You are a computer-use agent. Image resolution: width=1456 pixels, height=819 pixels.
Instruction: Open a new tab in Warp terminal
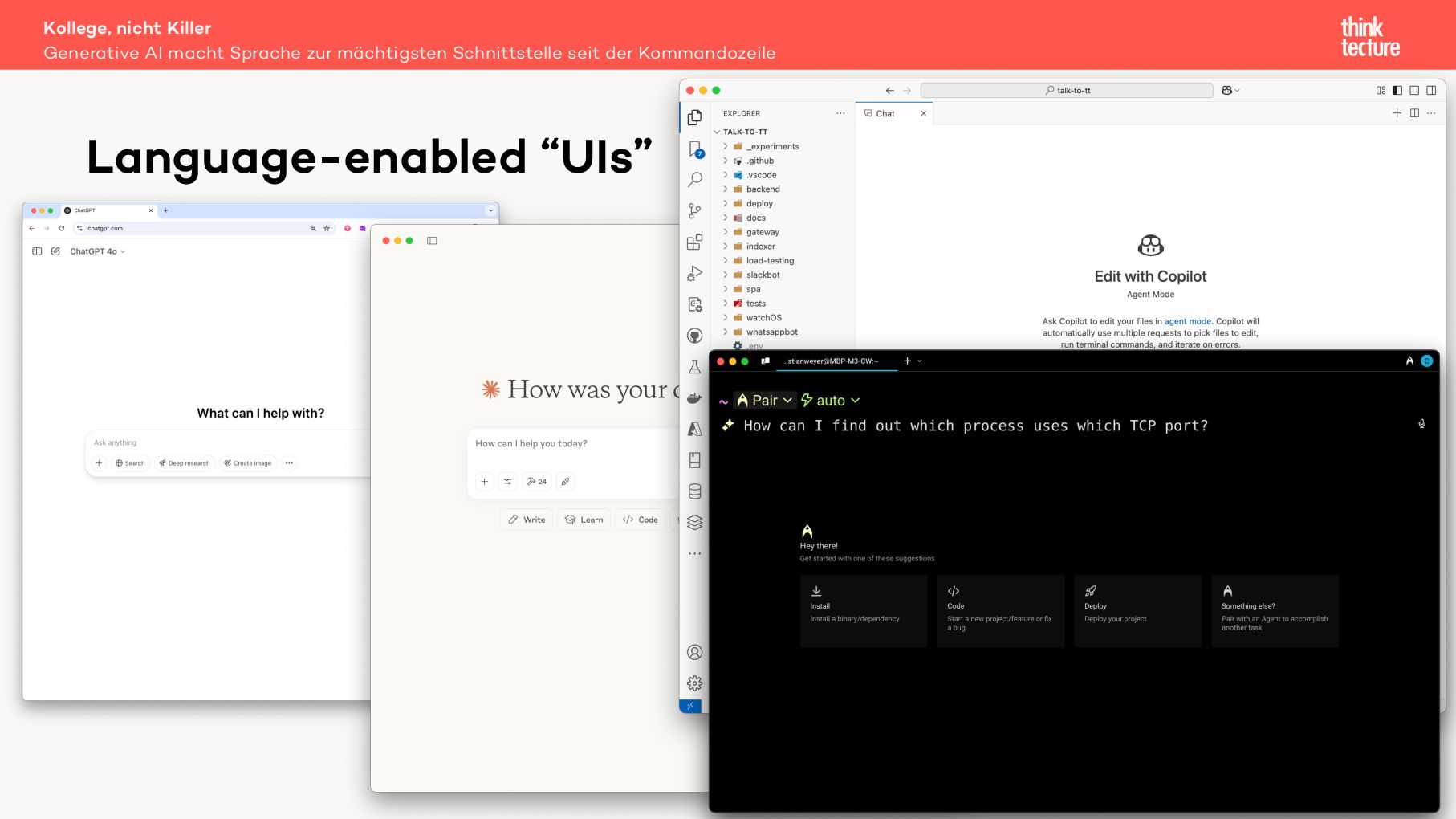click(907, 361)
